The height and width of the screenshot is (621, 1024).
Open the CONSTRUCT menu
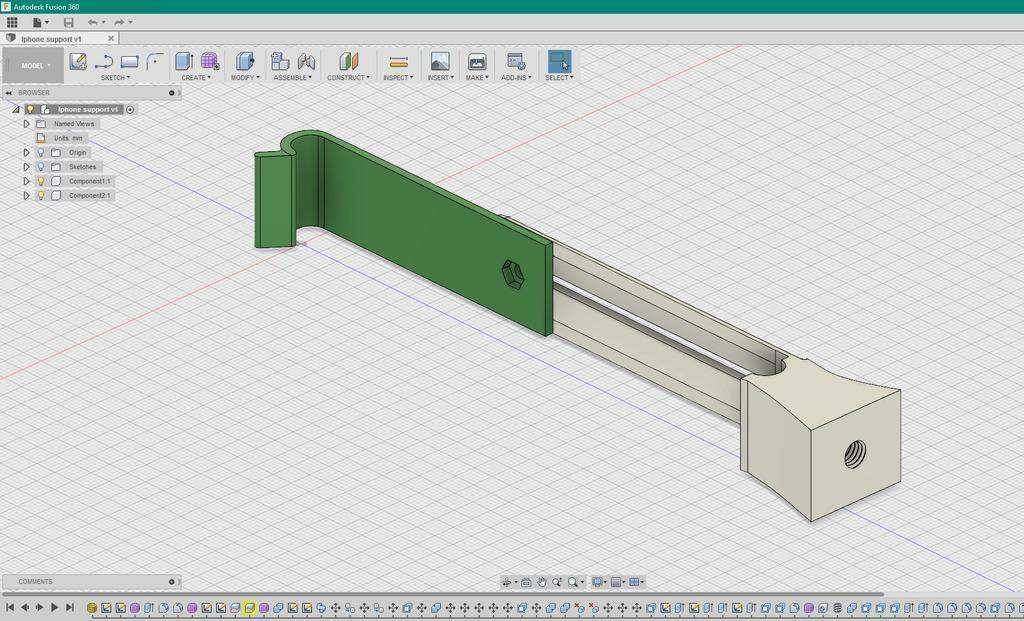click(x=348, y=78)
